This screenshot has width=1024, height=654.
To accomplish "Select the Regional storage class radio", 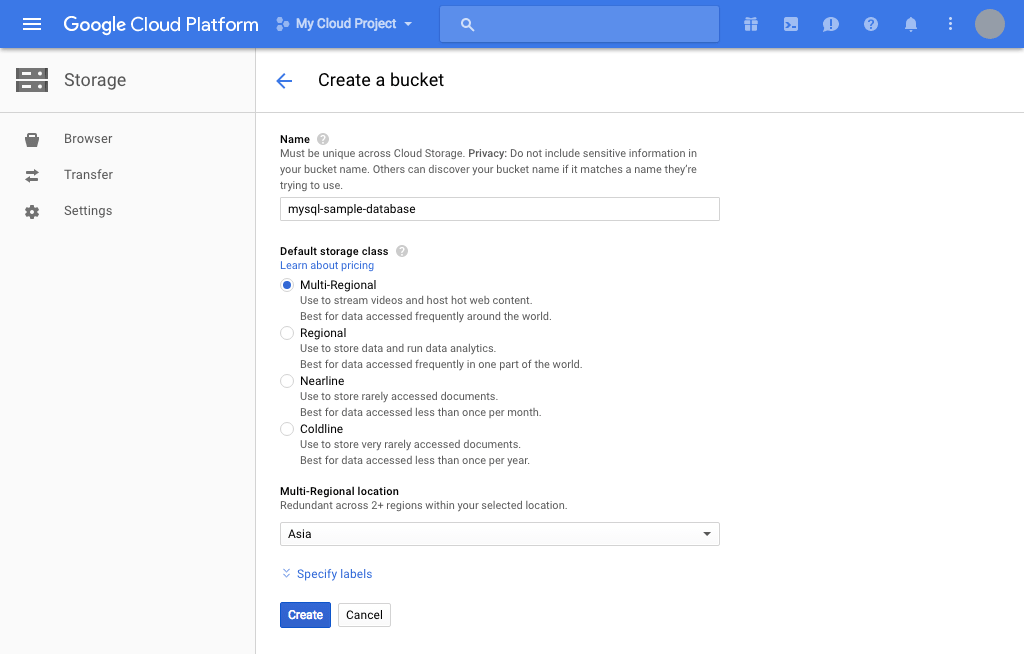I will 287,333.
